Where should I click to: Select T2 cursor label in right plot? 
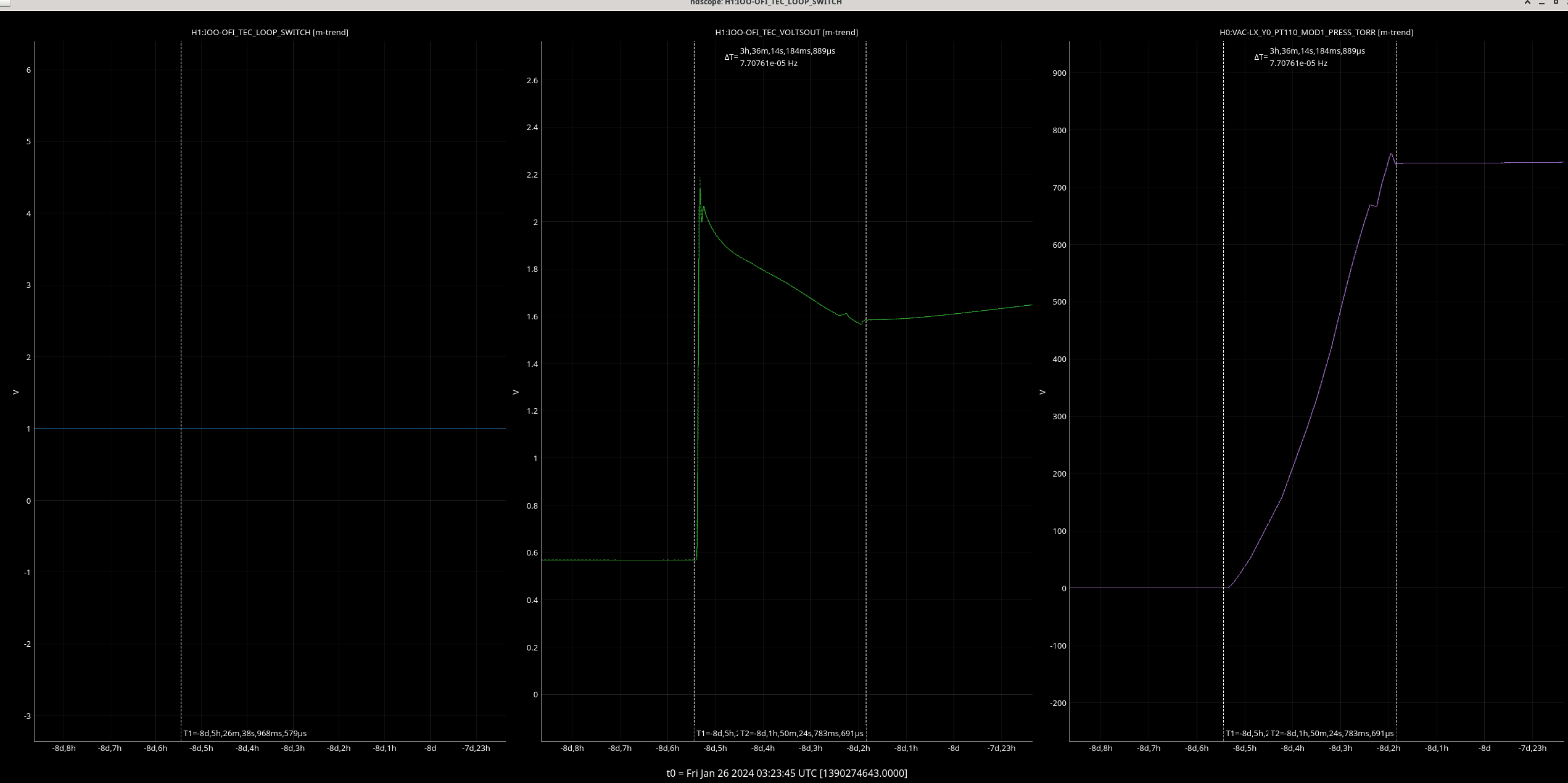click(x=1332, y=733)
